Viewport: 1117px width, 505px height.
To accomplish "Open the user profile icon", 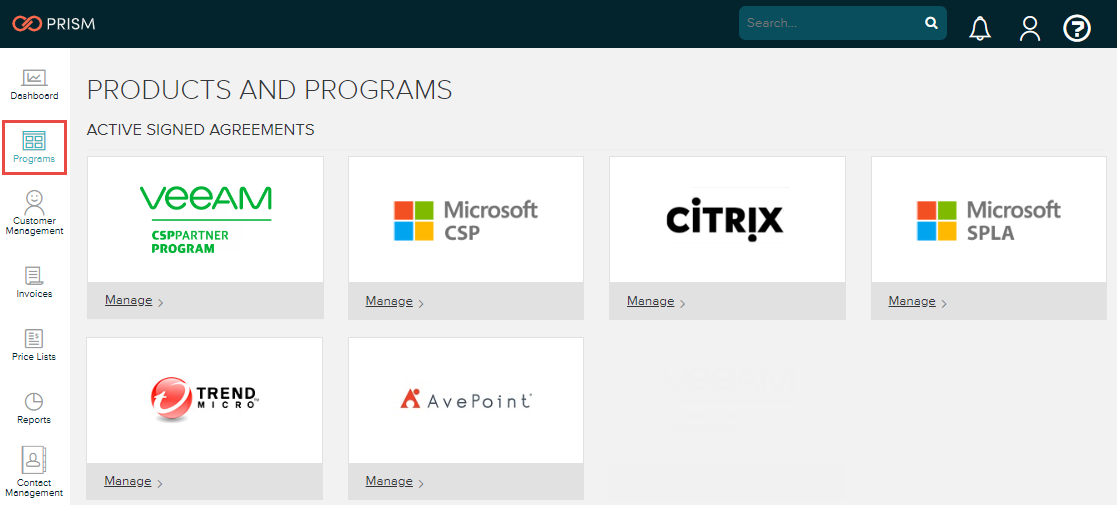I will (1029, 28).
